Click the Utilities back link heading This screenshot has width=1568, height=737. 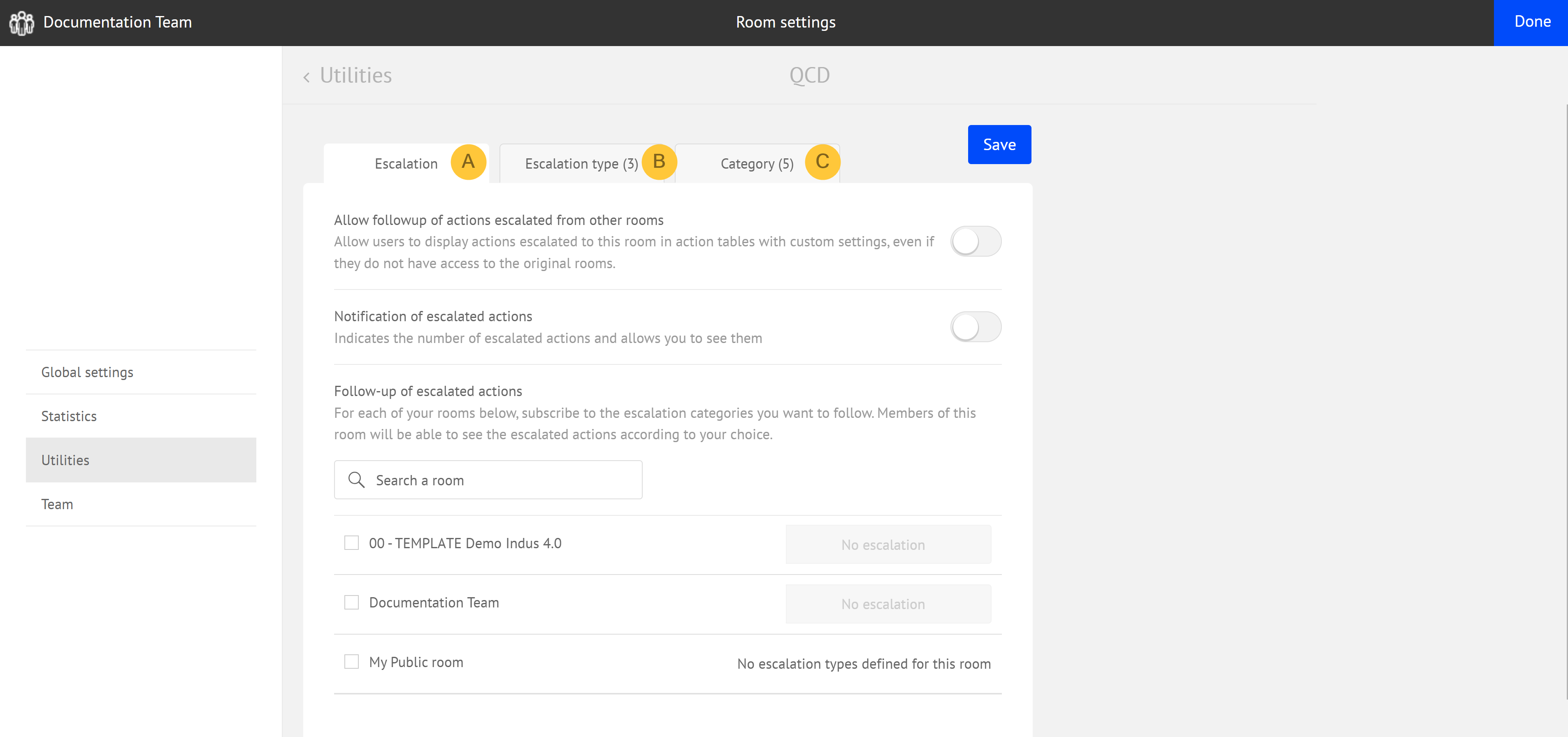coord(355,75)
